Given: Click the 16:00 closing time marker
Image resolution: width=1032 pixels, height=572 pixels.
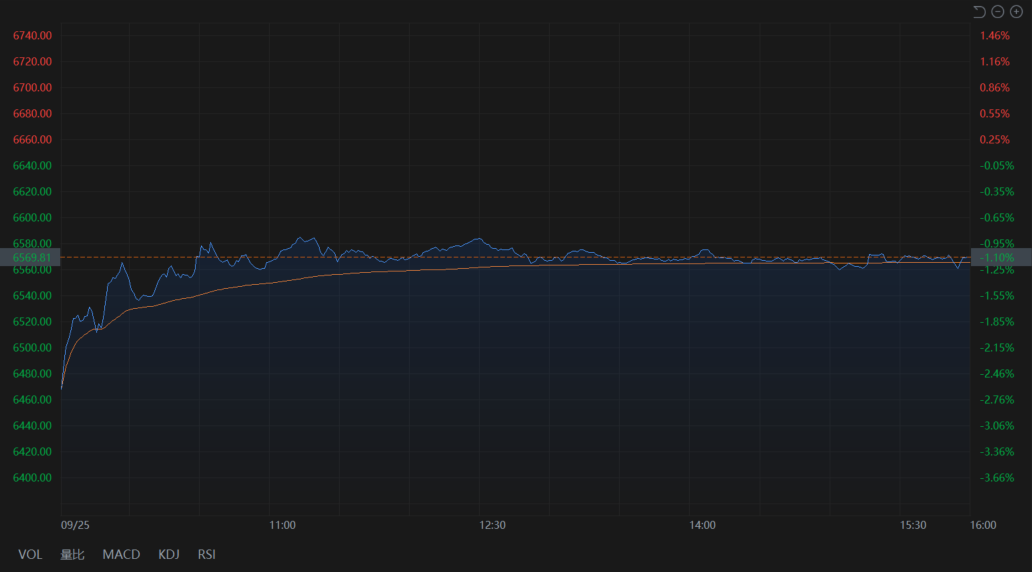Looking at the screenshot, I should [983, 525].
